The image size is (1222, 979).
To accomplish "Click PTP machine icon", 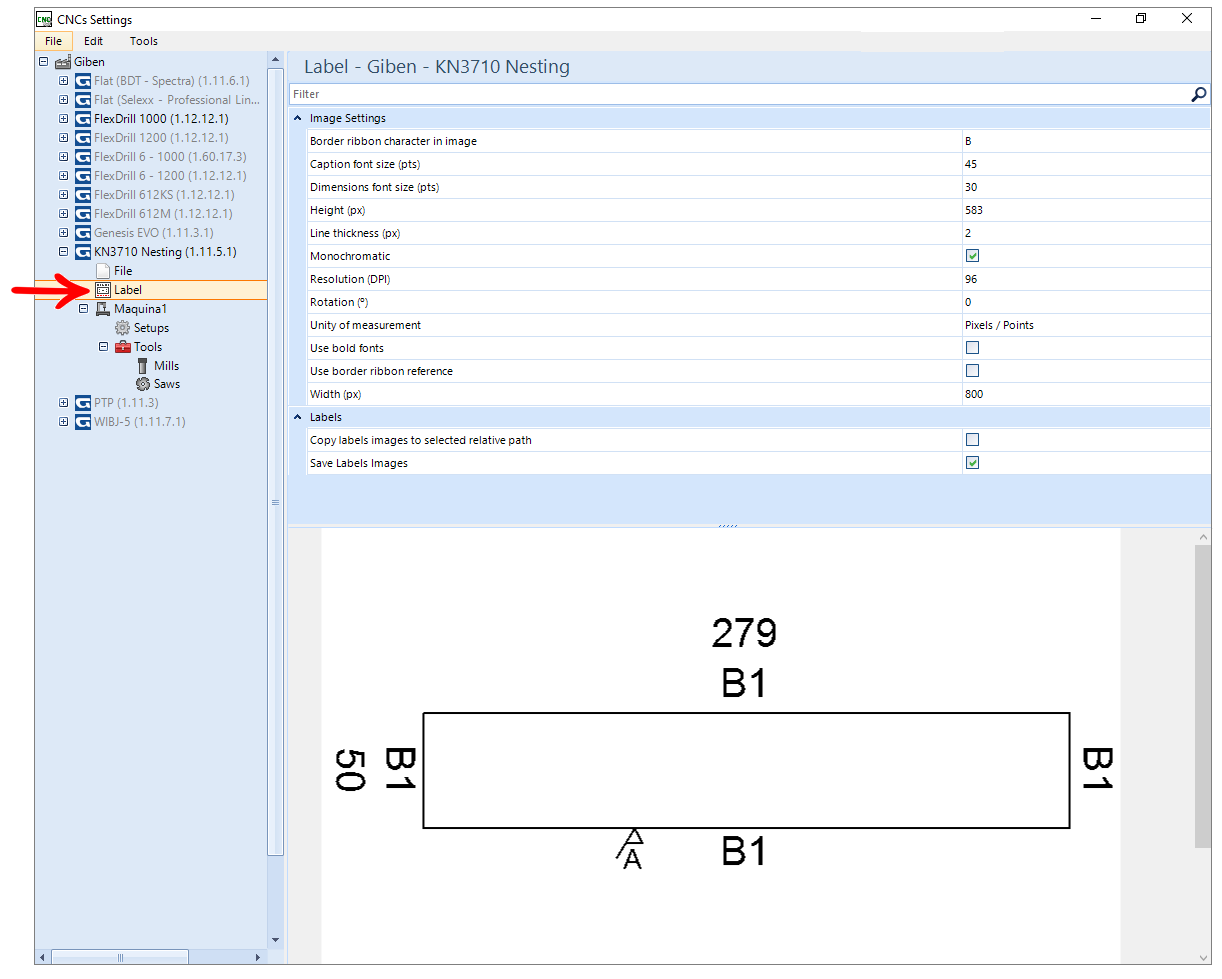I will 83,403.
